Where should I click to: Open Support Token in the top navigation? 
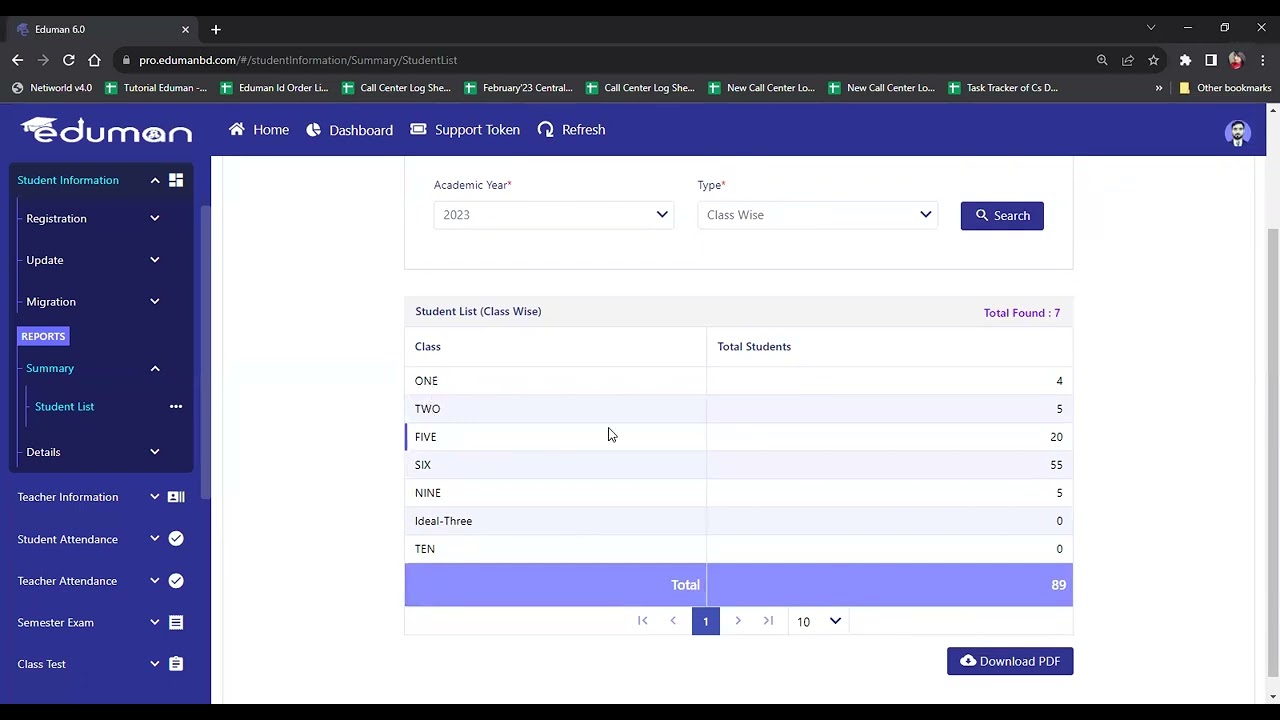[465, 130]
